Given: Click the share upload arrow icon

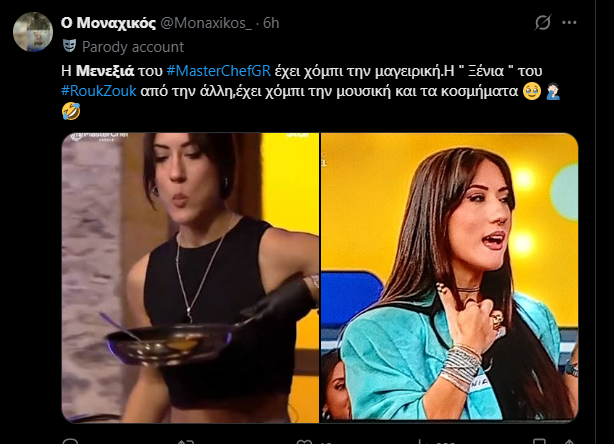Looking at the screenshot, I should 569,442.
